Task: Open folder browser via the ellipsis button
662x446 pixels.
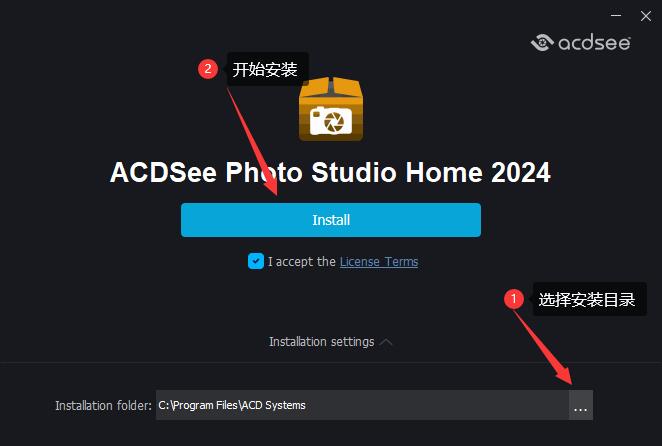Action: pos(581,405)
